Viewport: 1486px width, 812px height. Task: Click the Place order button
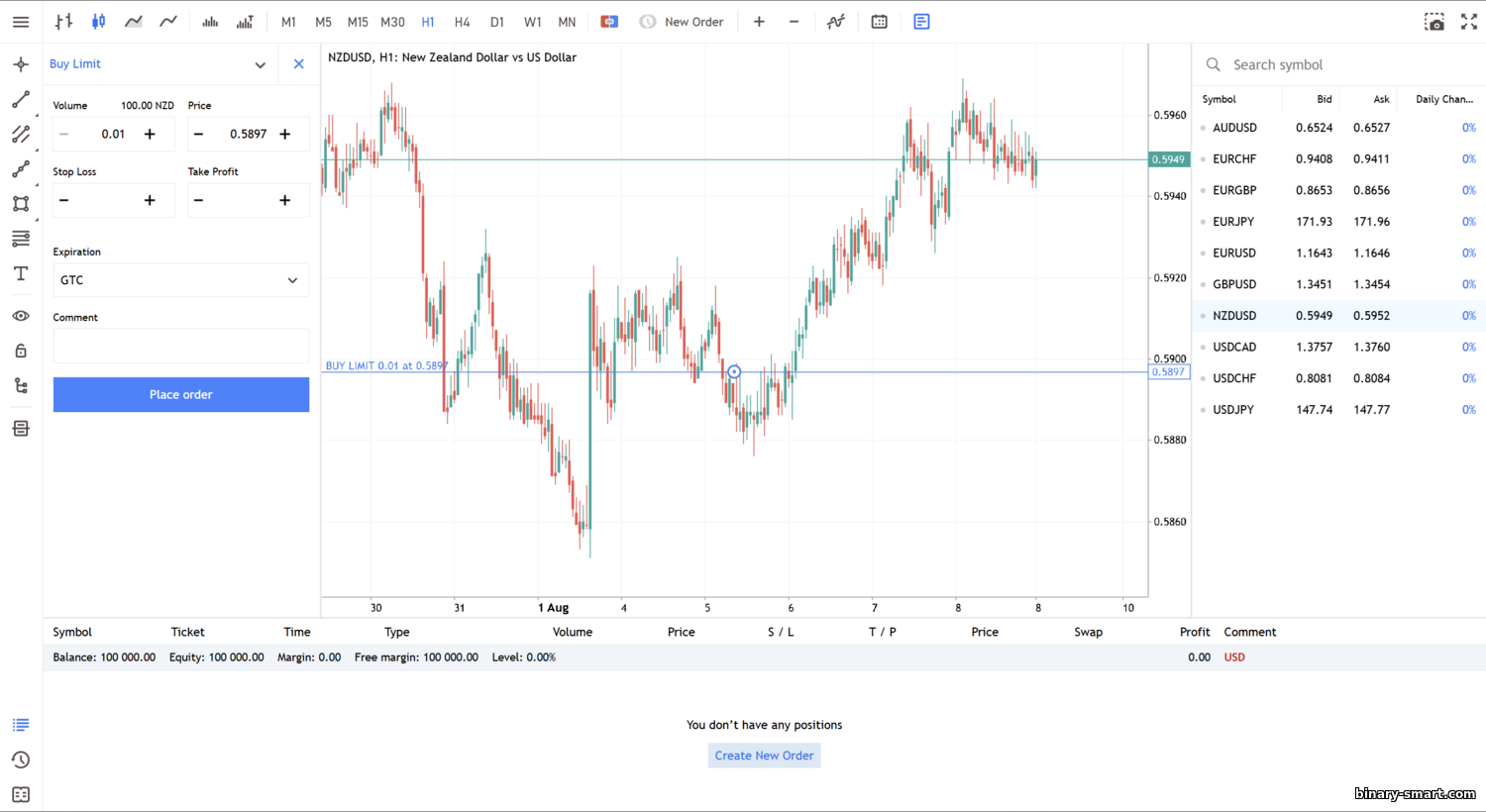coord(180,394)
